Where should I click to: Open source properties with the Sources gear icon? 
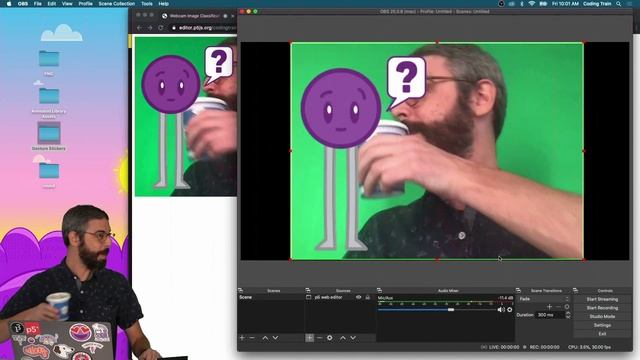click(330, 338)
